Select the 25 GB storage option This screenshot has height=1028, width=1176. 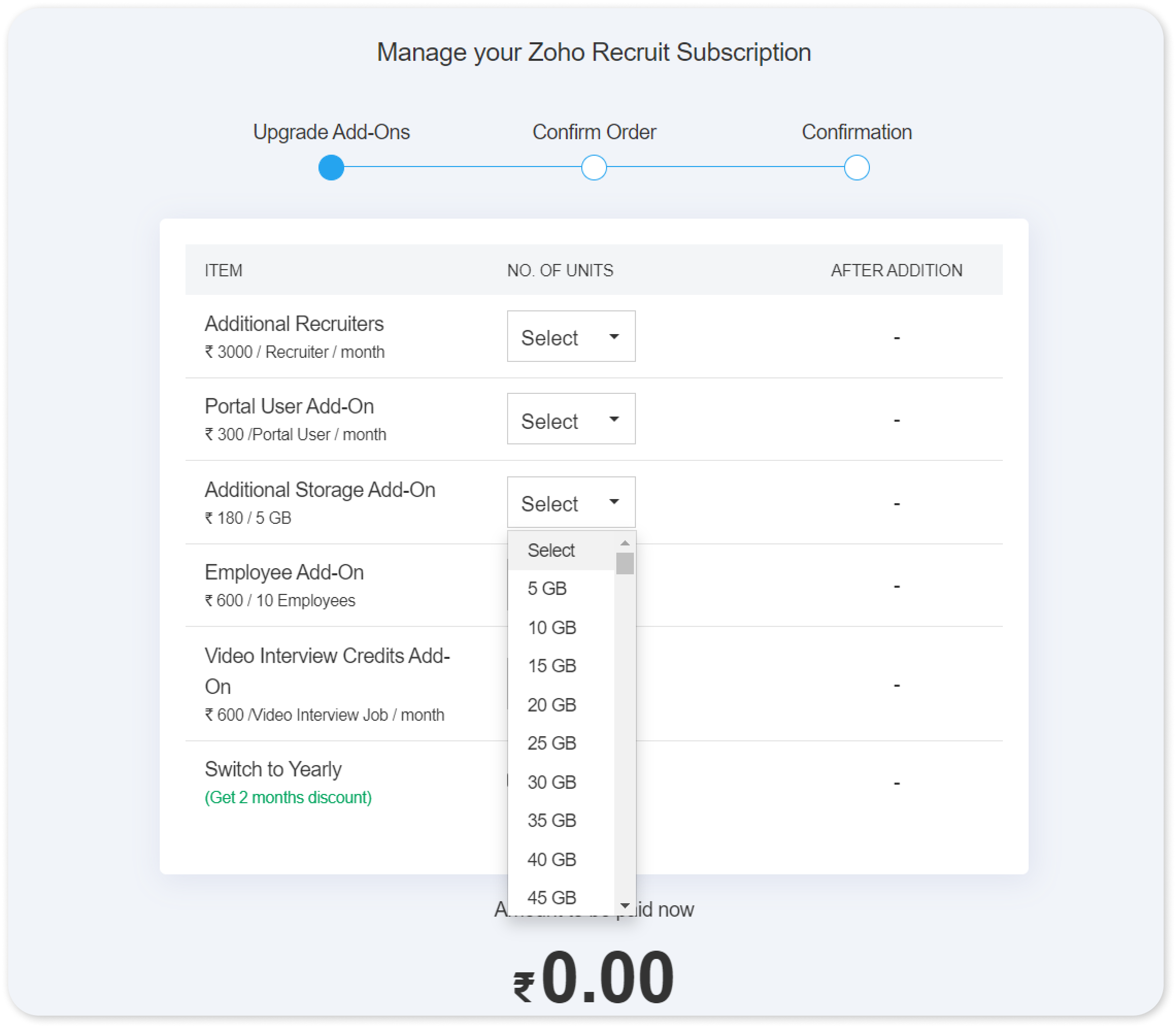pyautogui.click(x=551, y=743)
